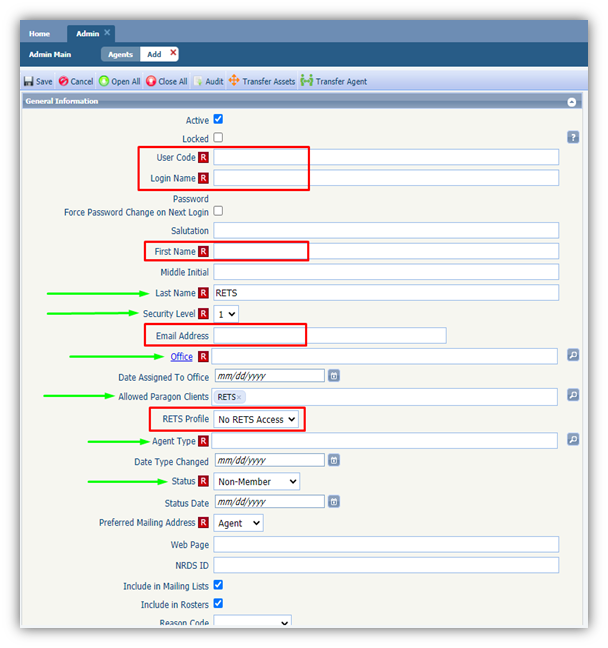The width and height of the screenshot is (608, 648).
Task: Click into the Email Address field
Action: click(330, 335)
